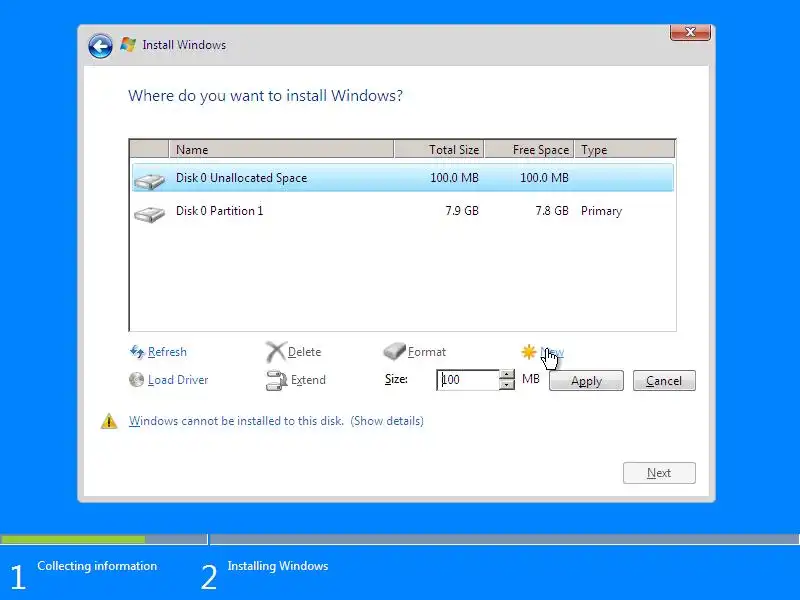The width and height of the screenshot is (800, 600).
Task: Click the setup progress bar
Action: tap(400, 539)
